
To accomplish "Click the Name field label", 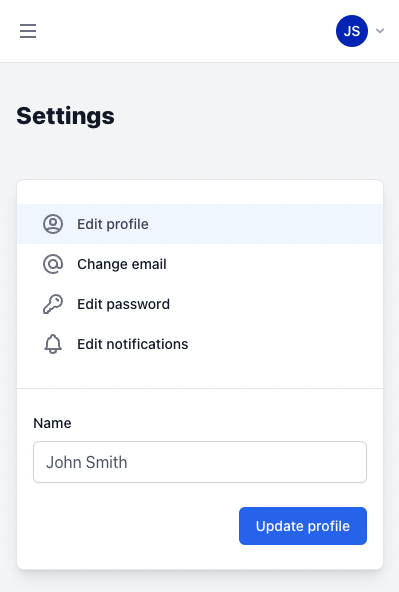I will [x=52, y=423].
